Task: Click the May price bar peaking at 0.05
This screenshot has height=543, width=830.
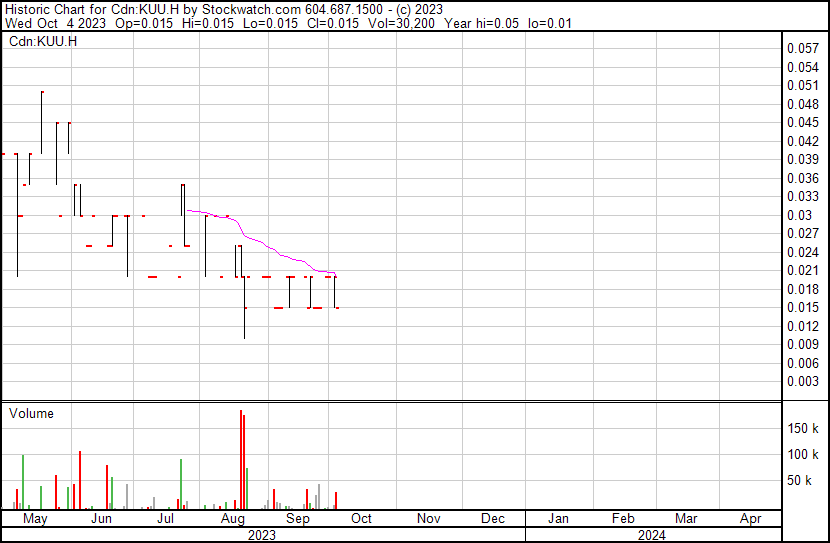Action: tap(42, 123)
